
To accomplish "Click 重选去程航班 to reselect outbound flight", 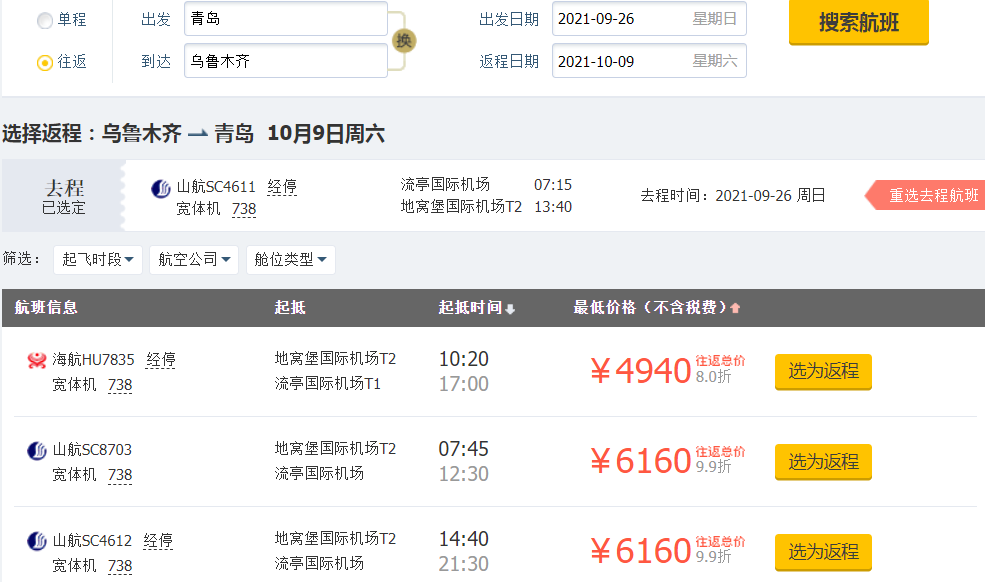I will tap(926, 195).
